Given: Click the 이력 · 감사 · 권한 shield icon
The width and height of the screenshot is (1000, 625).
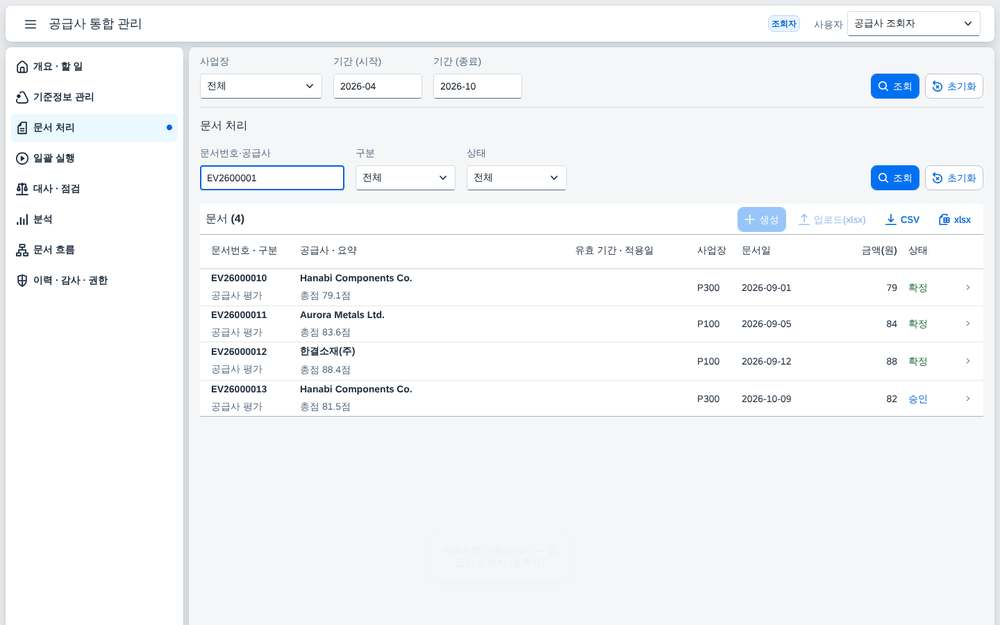Looking at the screenshot, I should 22,281.
